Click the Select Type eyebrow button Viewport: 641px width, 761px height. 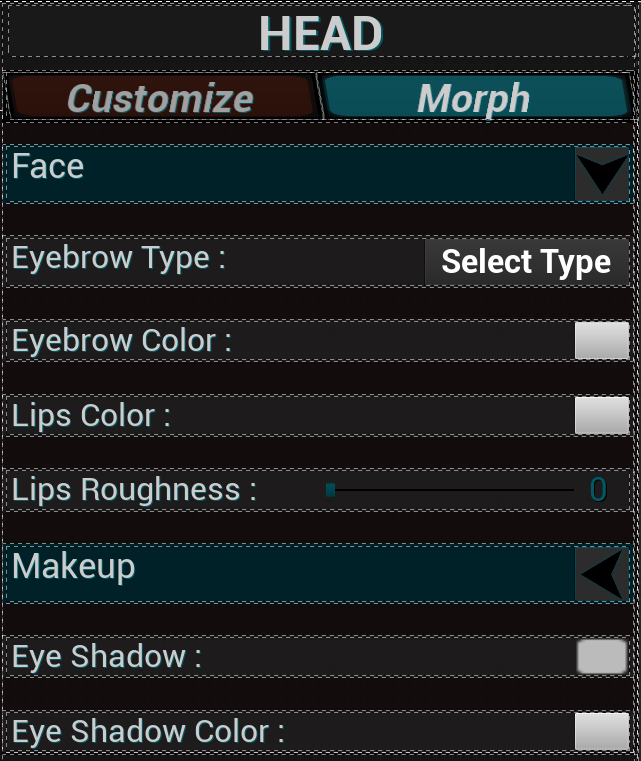coord(526,262)
